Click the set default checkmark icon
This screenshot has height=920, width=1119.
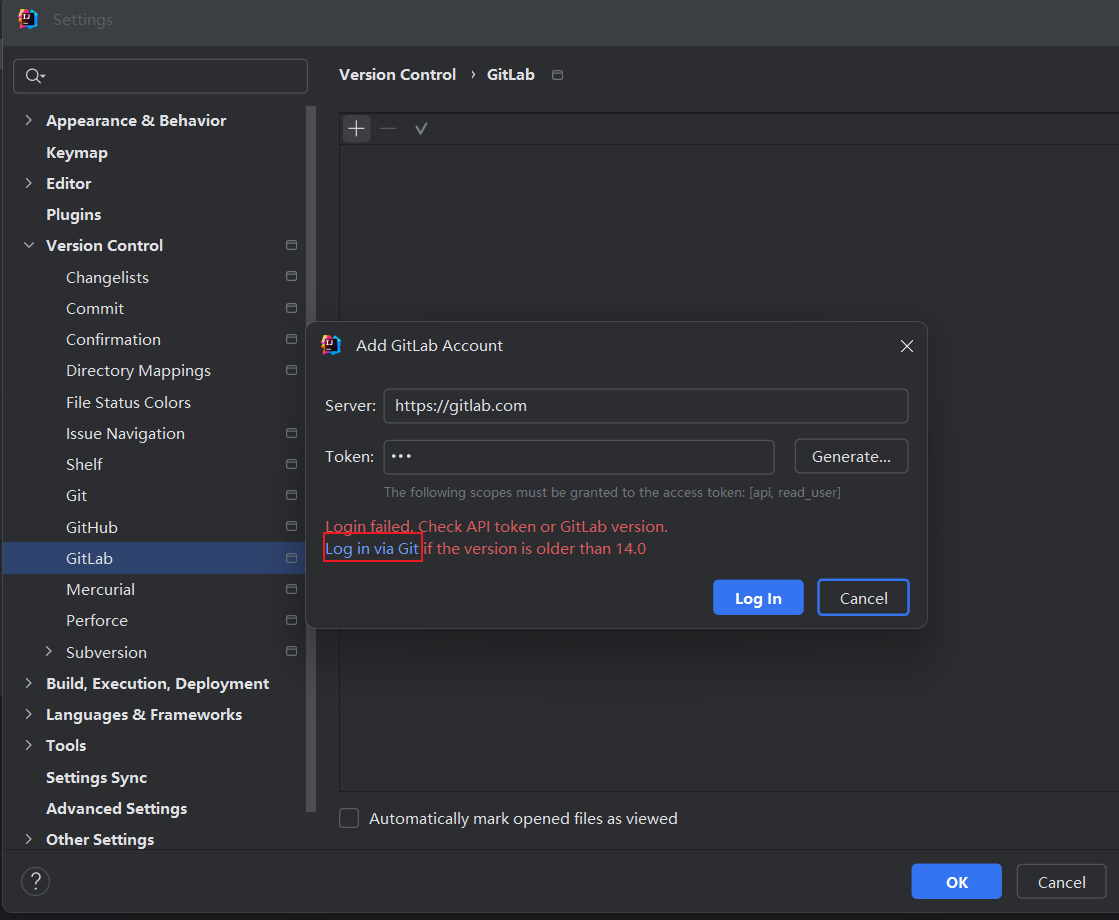click(x=421, y=128)
